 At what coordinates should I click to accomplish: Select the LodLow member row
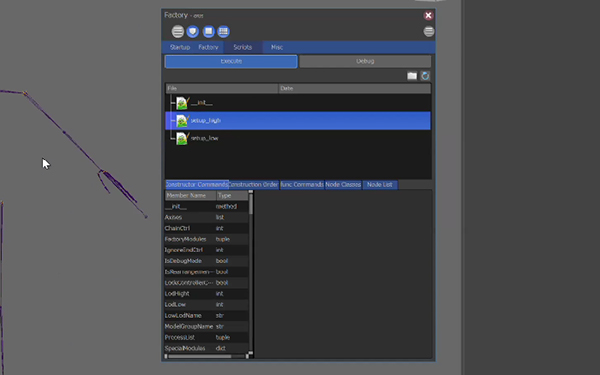point(206,305)
